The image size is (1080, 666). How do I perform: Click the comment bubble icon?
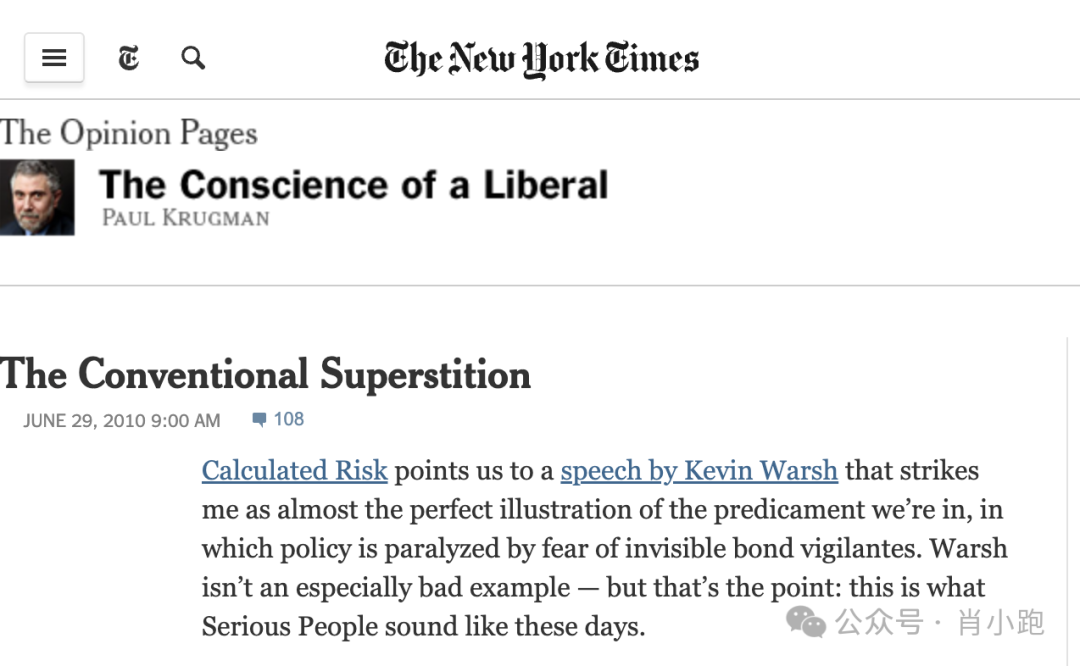(x=260, y=419)
